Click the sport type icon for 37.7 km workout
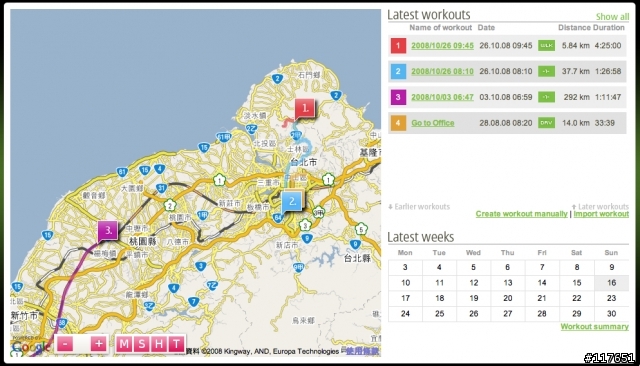This screenshot has width=640, height=366. point(546,71)
